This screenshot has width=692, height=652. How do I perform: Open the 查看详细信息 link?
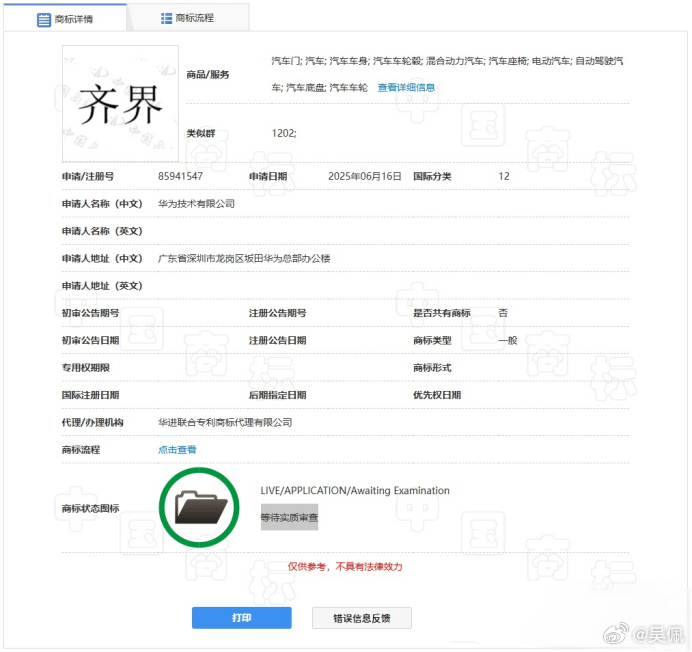point(406,87)
